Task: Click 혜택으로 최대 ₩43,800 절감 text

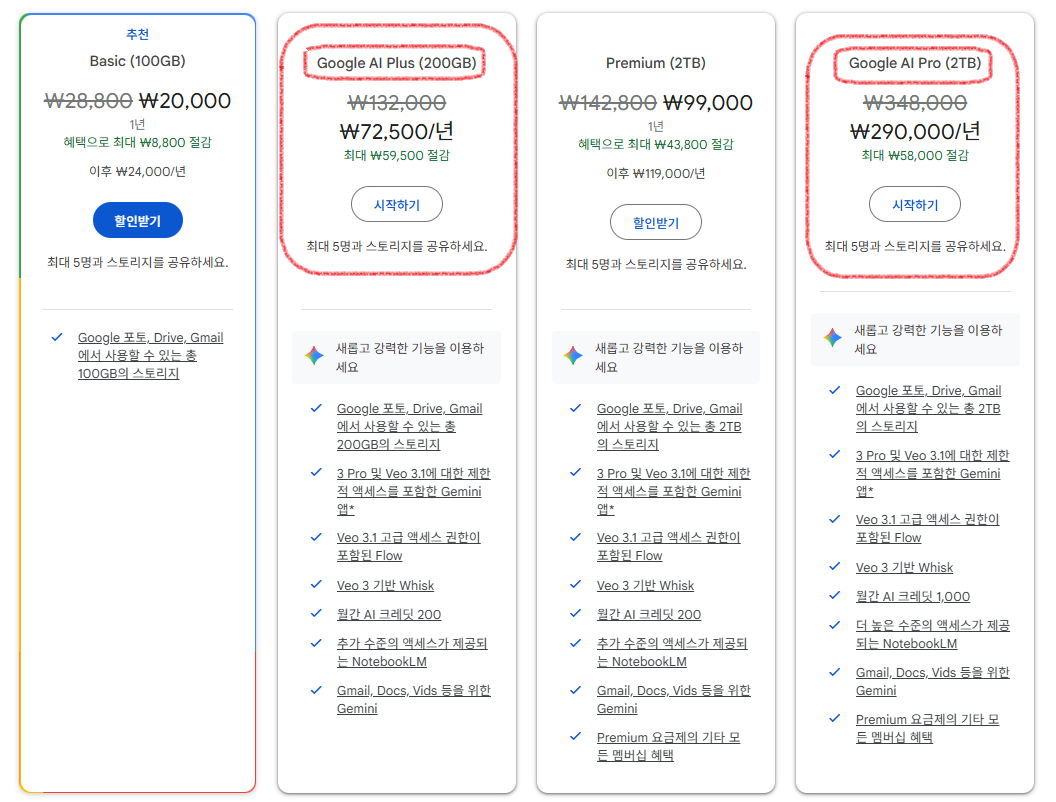Action: (655, 144)
